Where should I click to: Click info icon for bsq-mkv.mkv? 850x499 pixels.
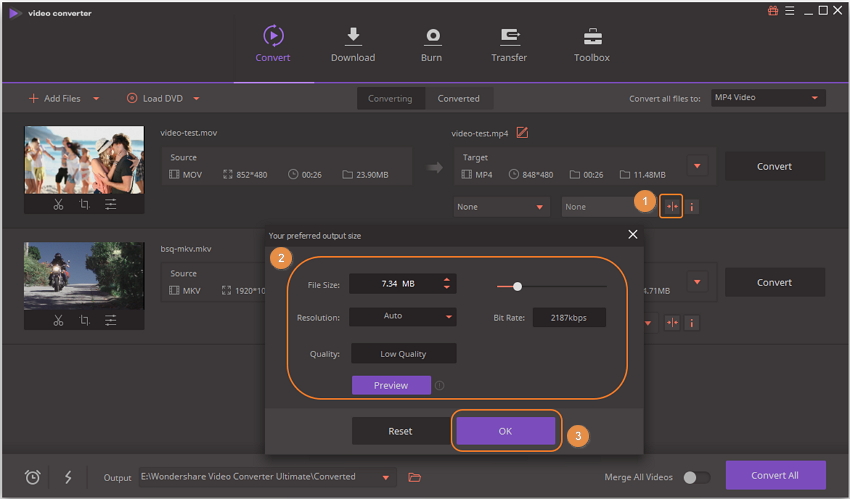point(692,323)
